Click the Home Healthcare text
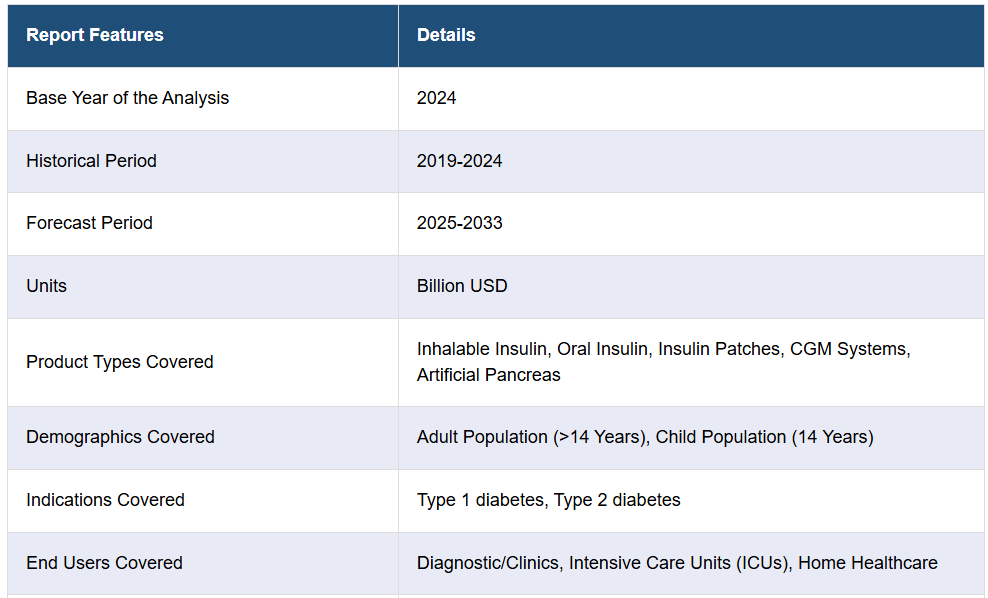 click(868, 563)
